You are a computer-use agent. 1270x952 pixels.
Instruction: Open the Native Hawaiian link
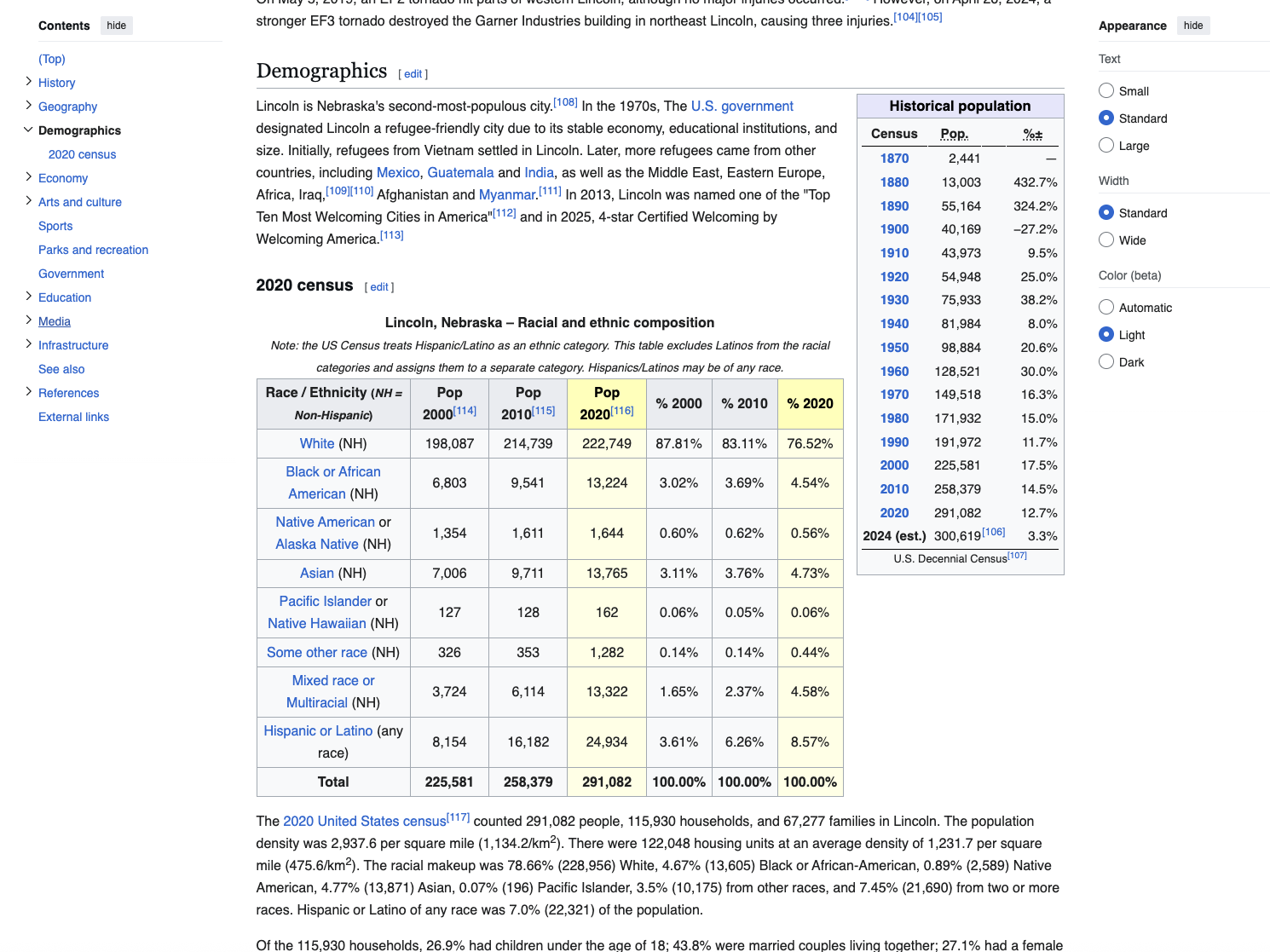click(x=317, y=624)
